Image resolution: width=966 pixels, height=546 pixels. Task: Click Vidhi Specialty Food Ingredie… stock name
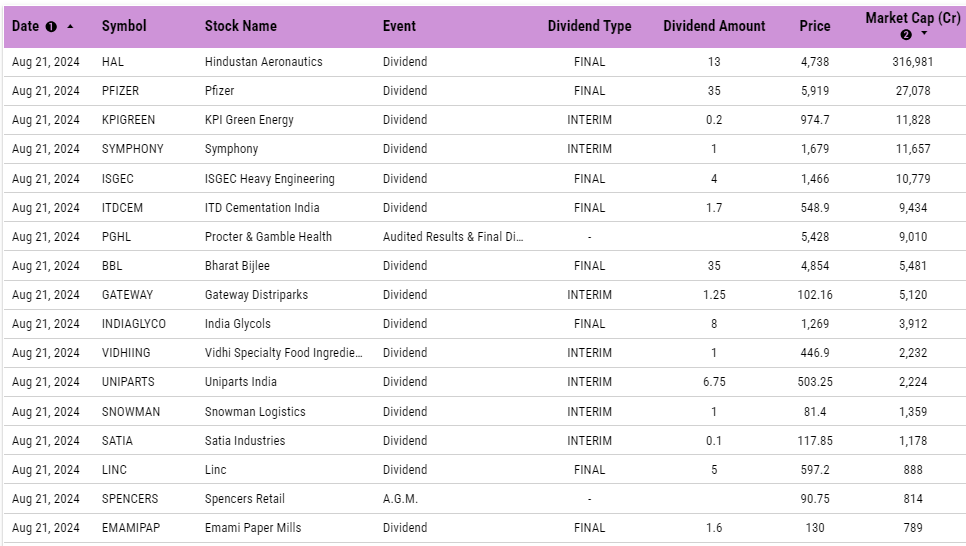tap(283, 352)
